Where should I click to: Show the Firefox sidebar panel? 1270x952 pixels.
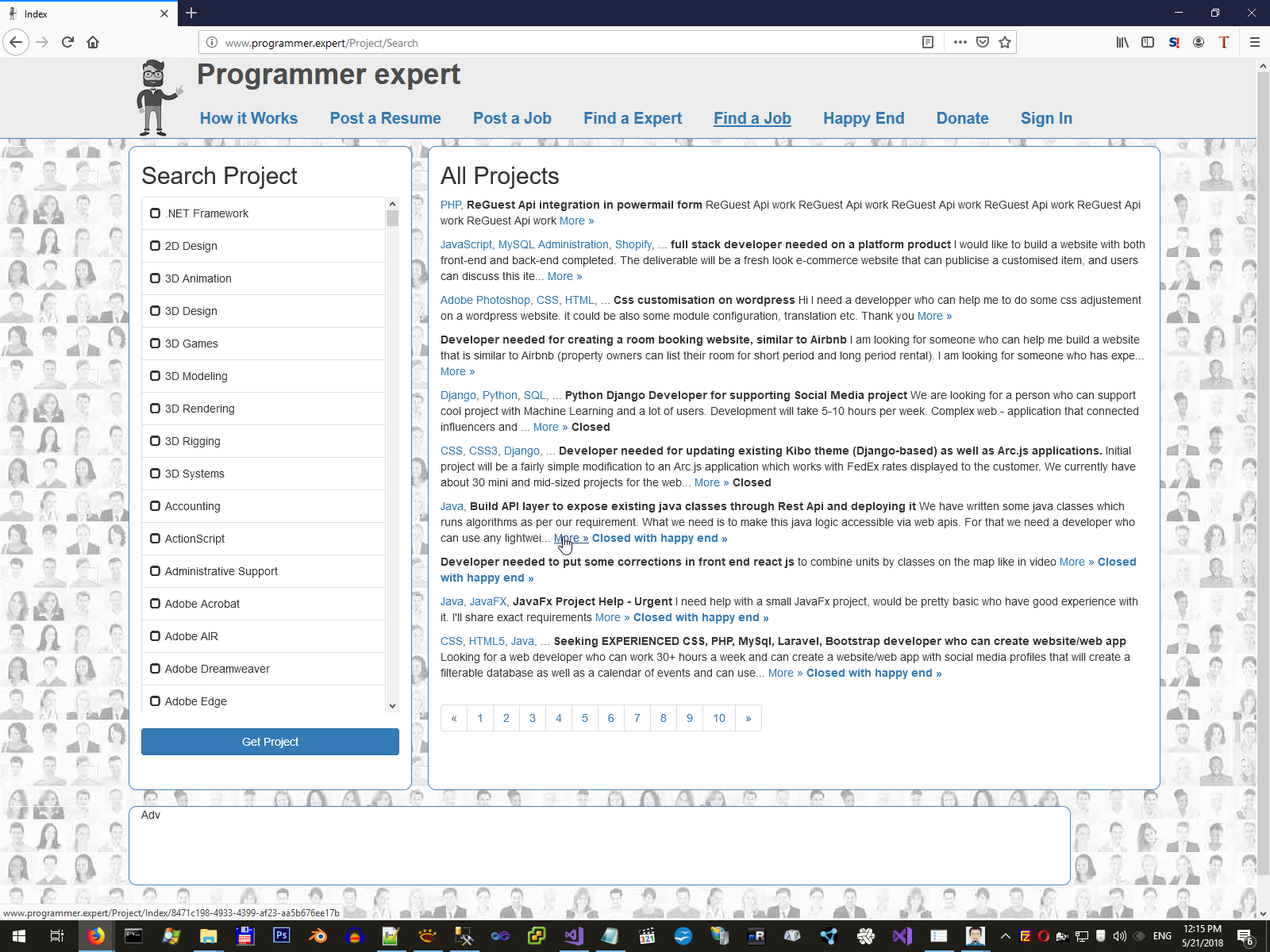(x=1148, y=42)
